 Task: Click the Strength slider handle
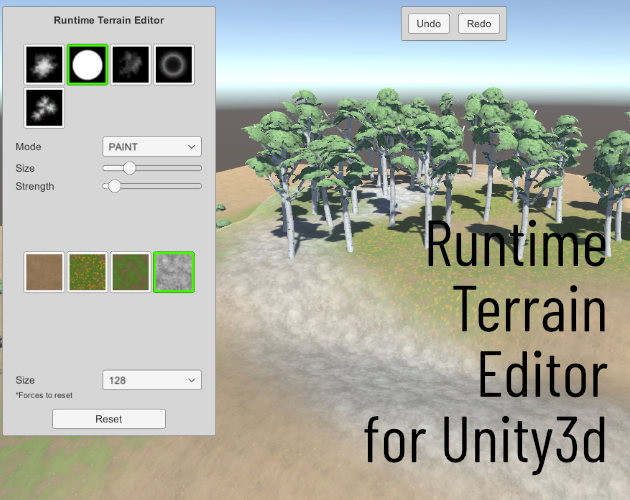click(115, 186)
